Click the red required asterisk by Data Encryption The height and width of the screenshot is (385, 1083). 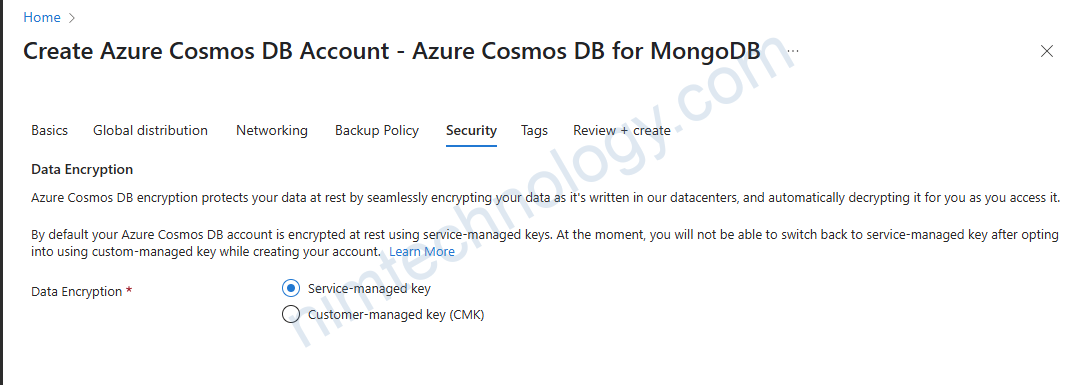pos(128,290)
